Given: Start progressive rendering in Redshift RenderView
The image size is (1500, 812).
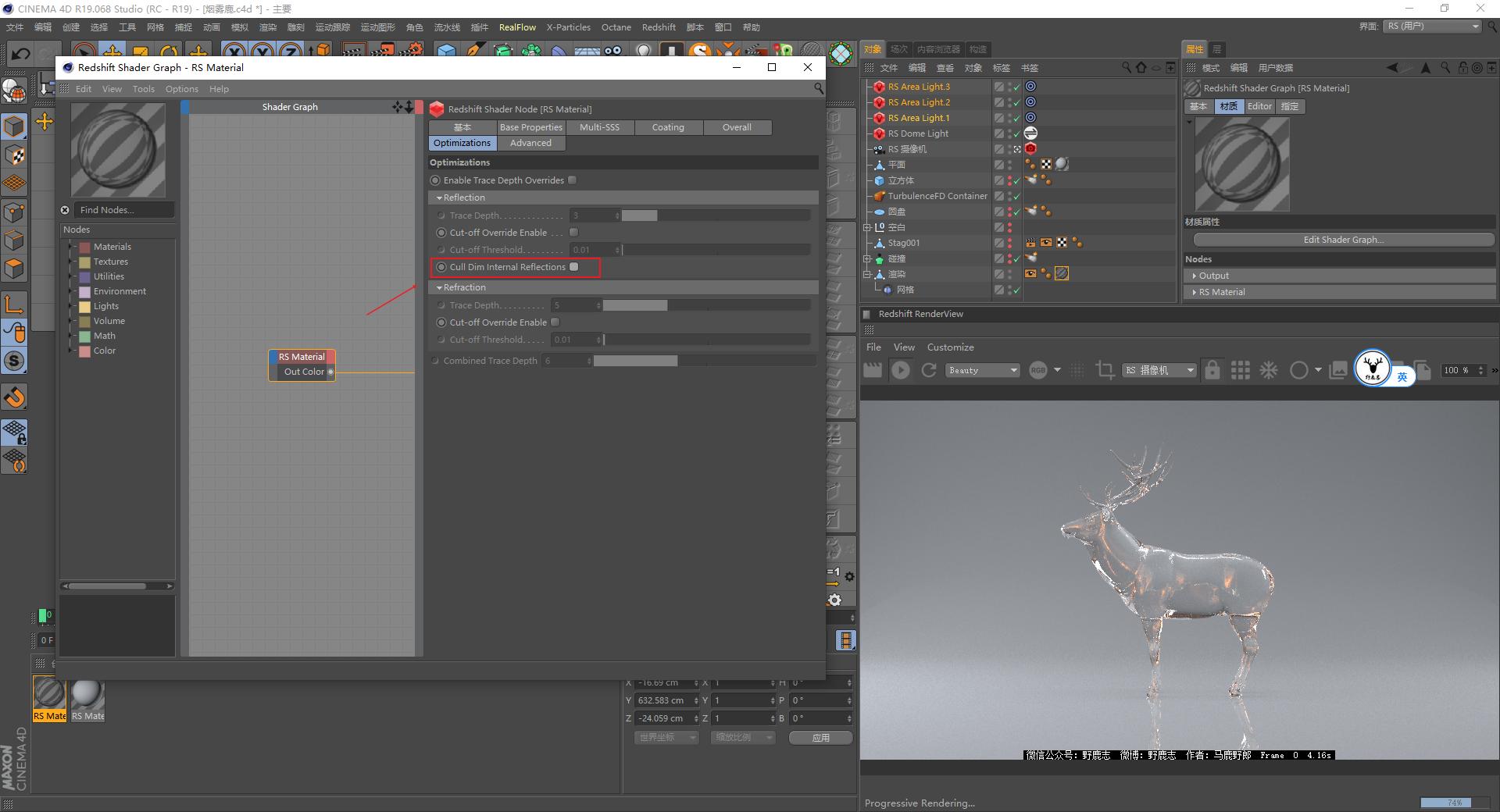Looking at the screenshot, I should [x=900, y=369].
